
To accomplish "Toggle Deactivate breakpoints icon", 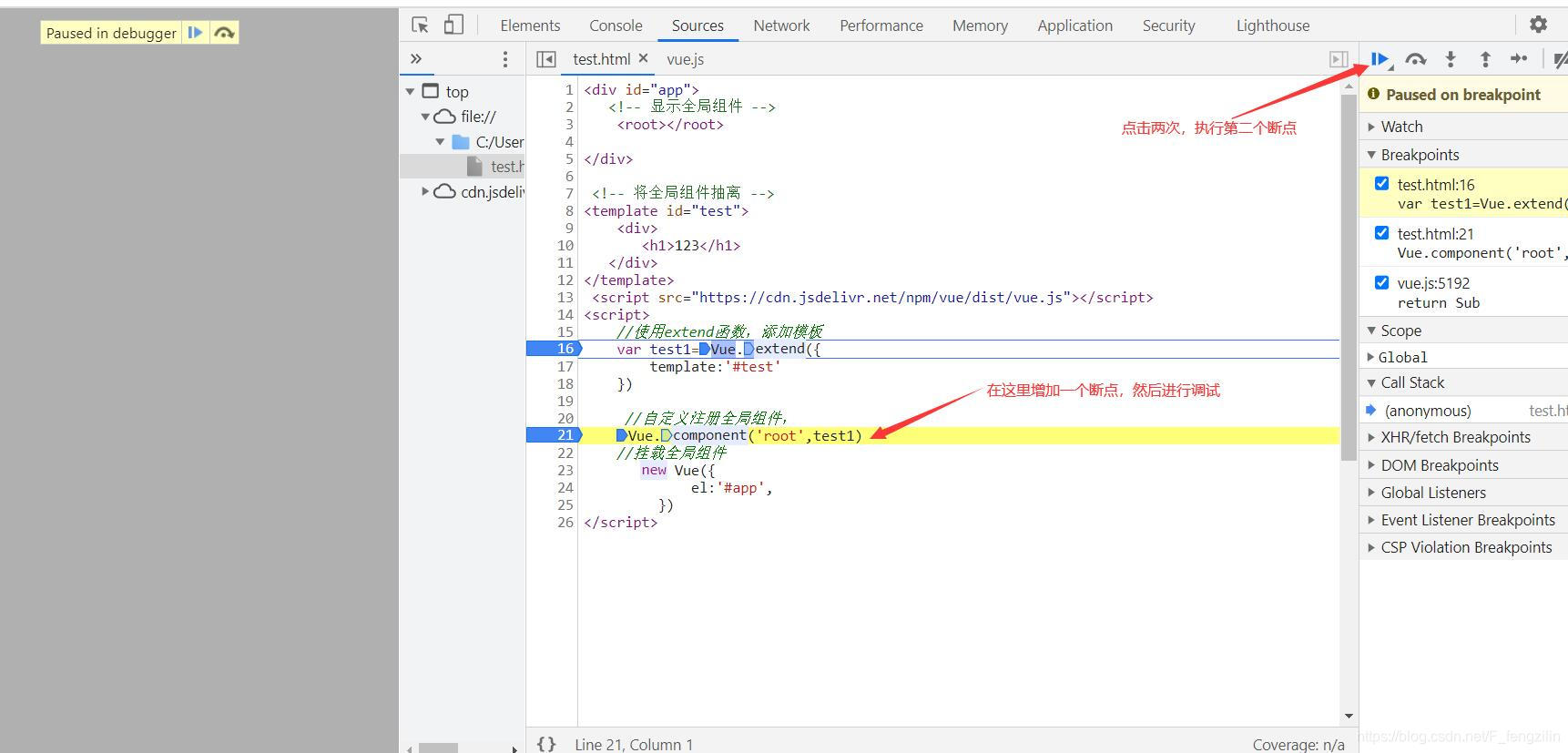I will [x=1560, y=59].
